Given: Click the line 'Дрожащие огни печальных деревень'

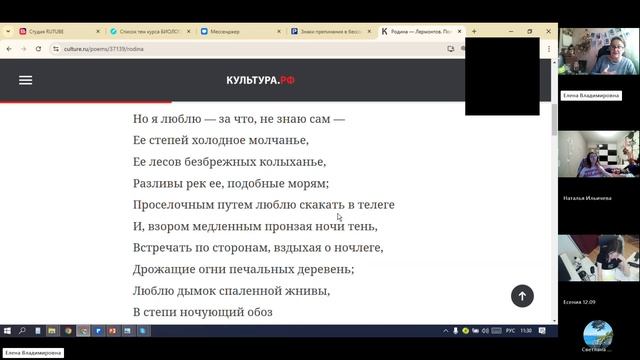Looking at the screenshot, I should [x=243, y=269].
